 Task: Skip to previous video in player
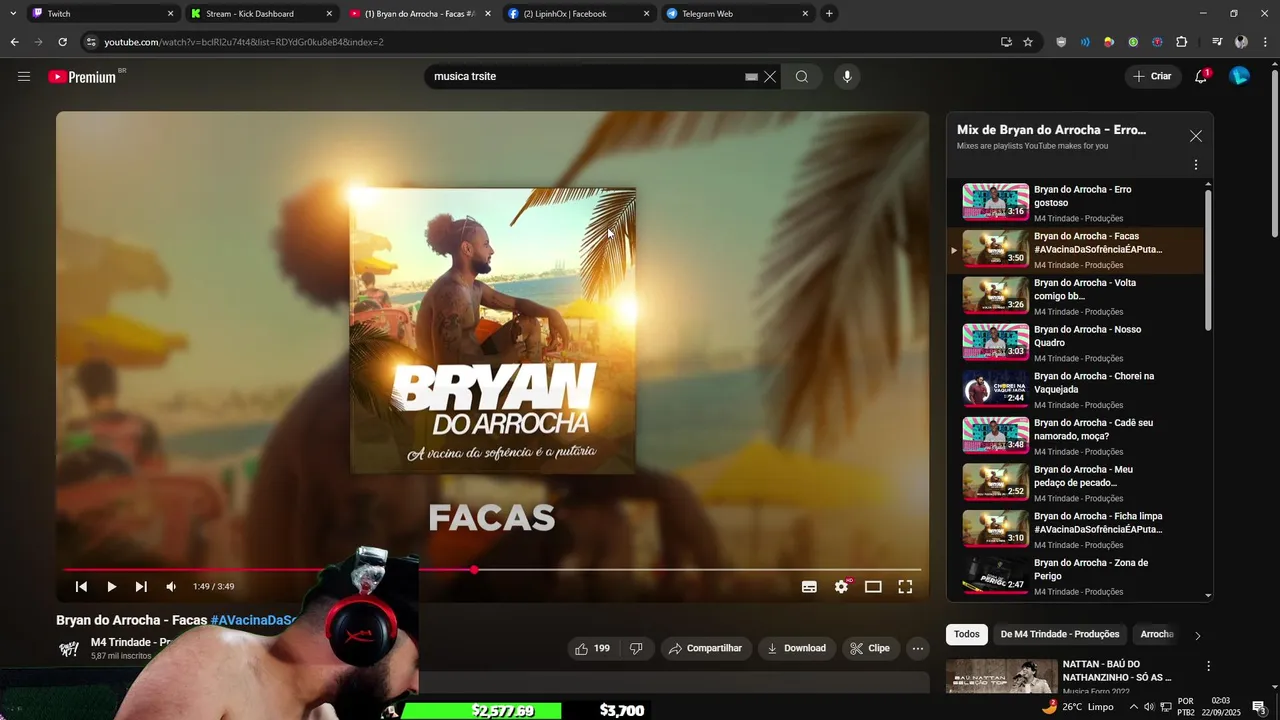pyautogui.click(x=81, y=587)
